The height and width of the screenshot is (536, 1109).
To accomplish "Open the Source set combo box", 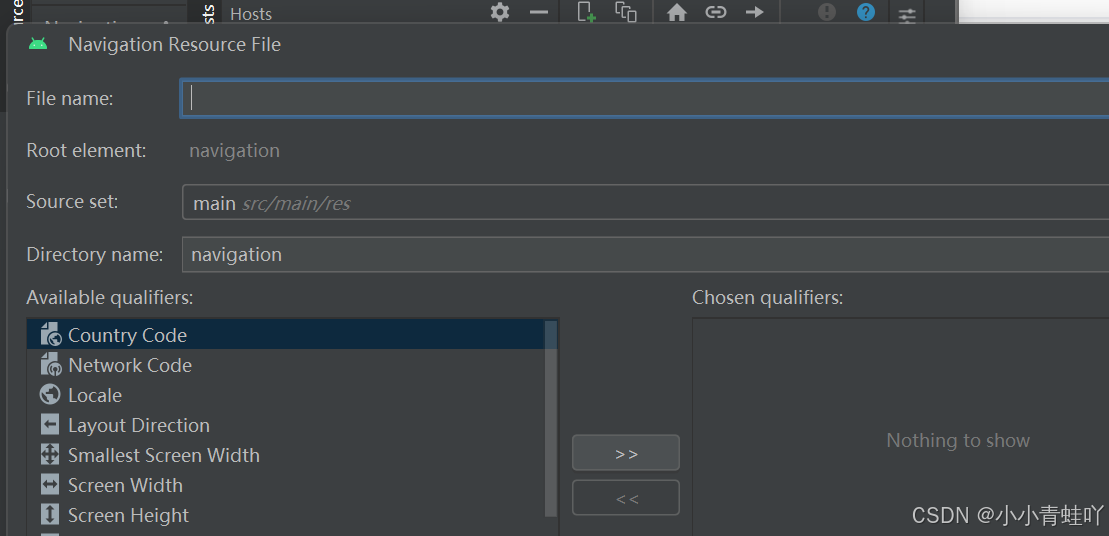I will click(x=645, y=202).
